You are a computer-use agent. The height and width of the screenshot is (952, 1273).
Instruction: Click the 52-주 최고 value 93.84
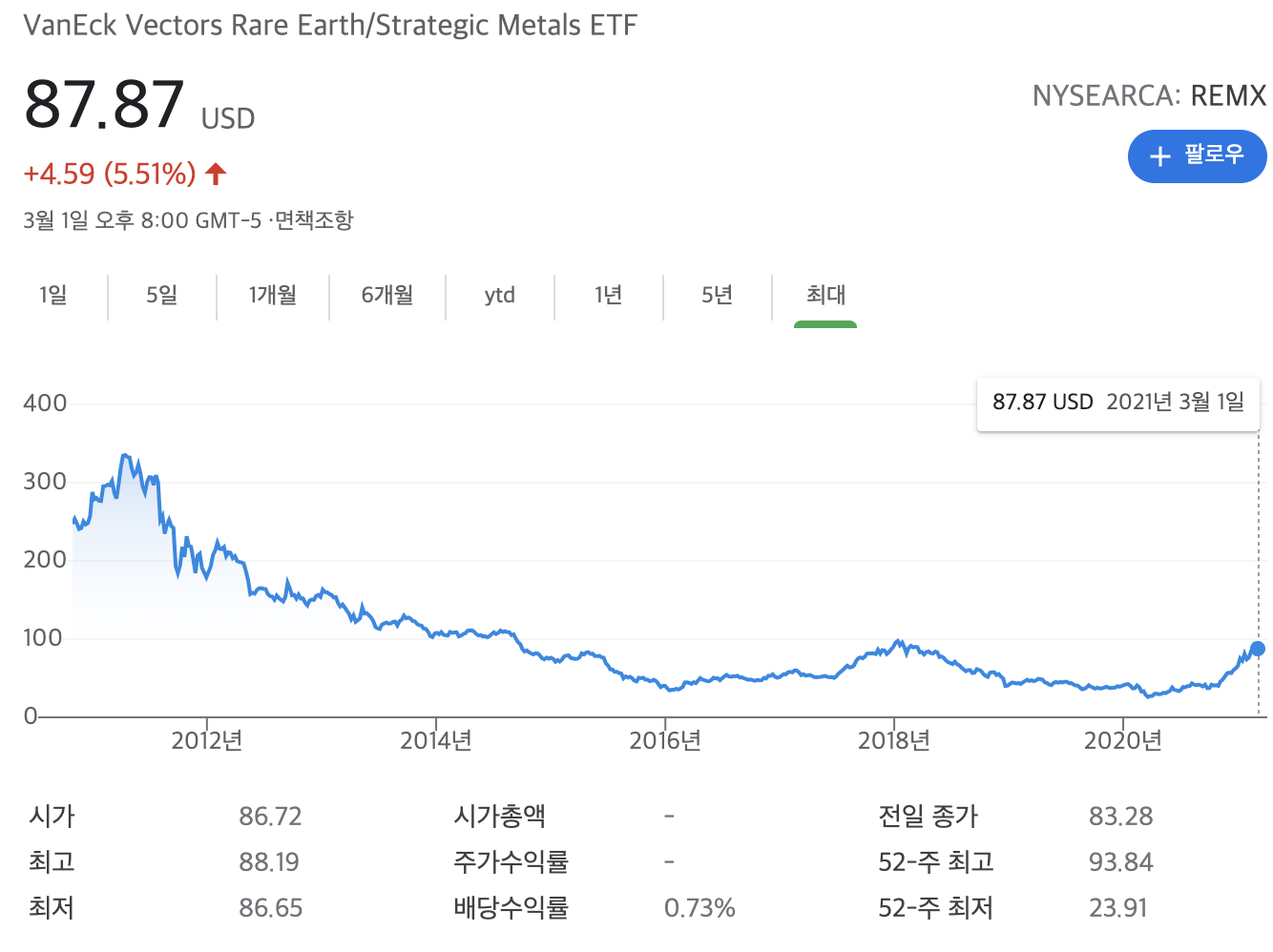[1121, 862]
